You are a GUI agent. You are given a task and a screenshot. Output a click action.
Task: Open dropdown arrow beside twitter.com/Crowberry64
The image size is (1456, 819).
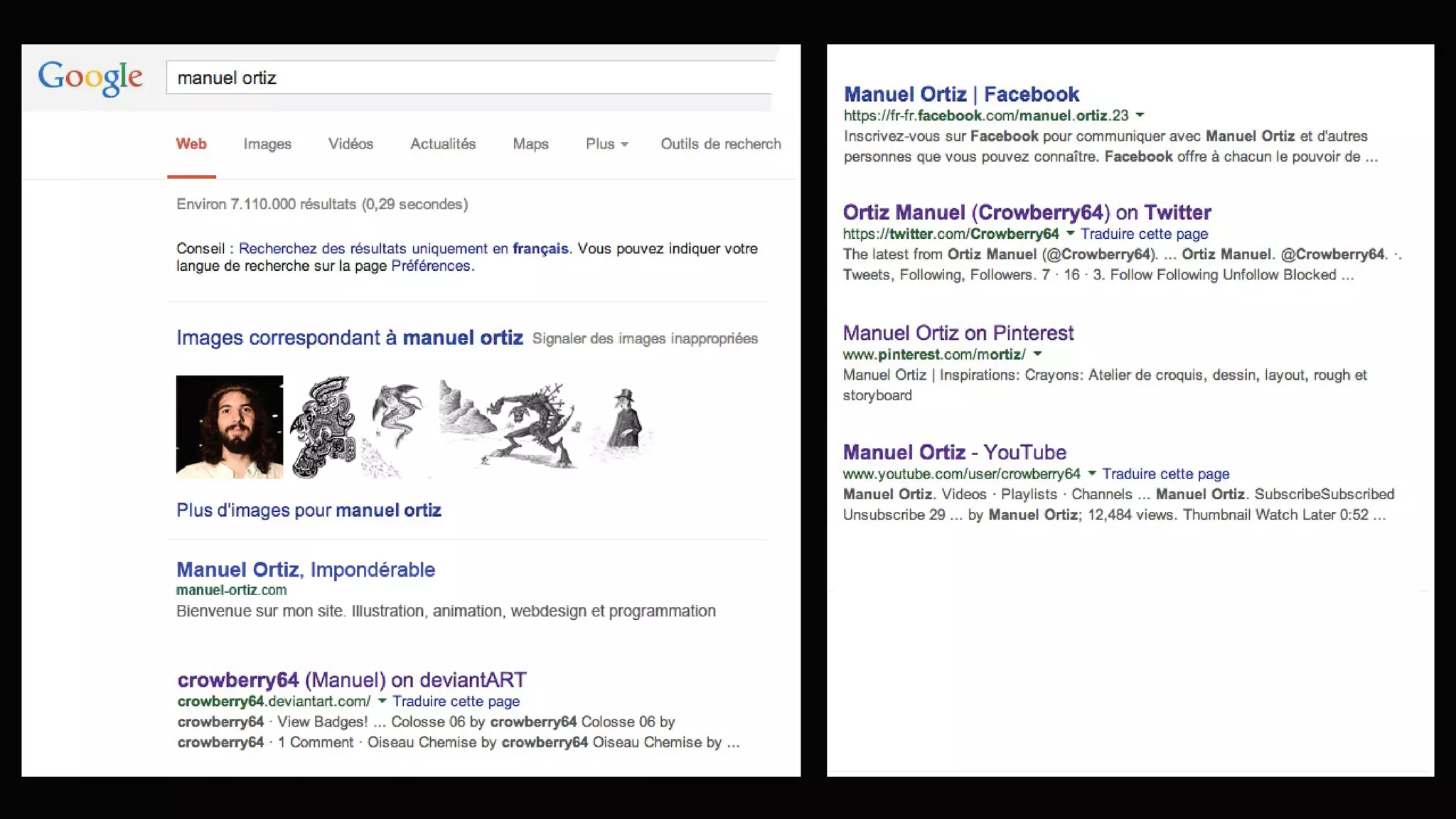tap(1070, 233)
